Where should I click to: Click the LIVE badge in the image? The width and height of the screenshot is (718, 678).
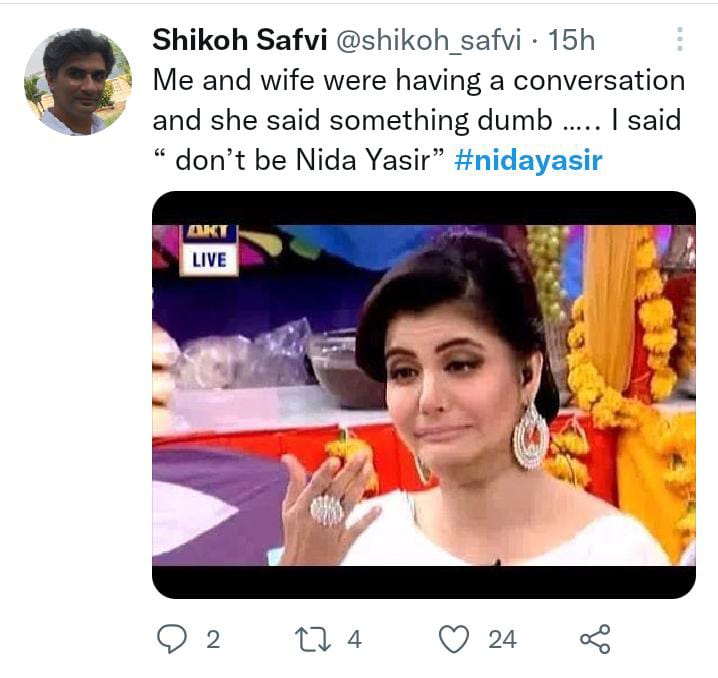point(208,260)
